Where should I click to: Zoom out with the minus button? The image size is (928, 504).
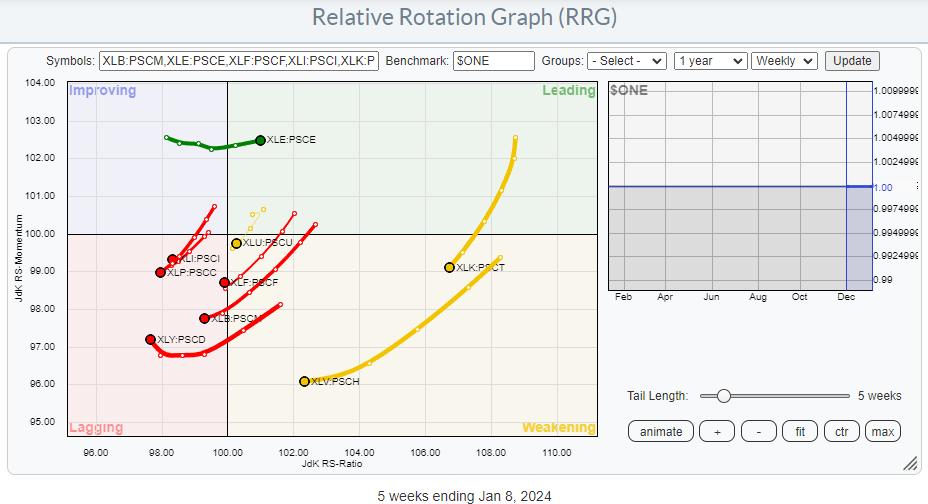tap(759, 431)
